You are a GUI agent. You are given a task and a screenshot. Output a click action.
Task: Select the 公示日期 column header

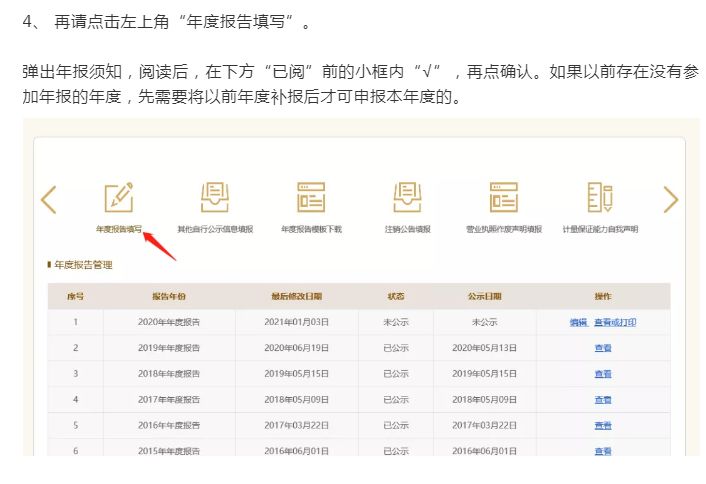pos(484,296)
